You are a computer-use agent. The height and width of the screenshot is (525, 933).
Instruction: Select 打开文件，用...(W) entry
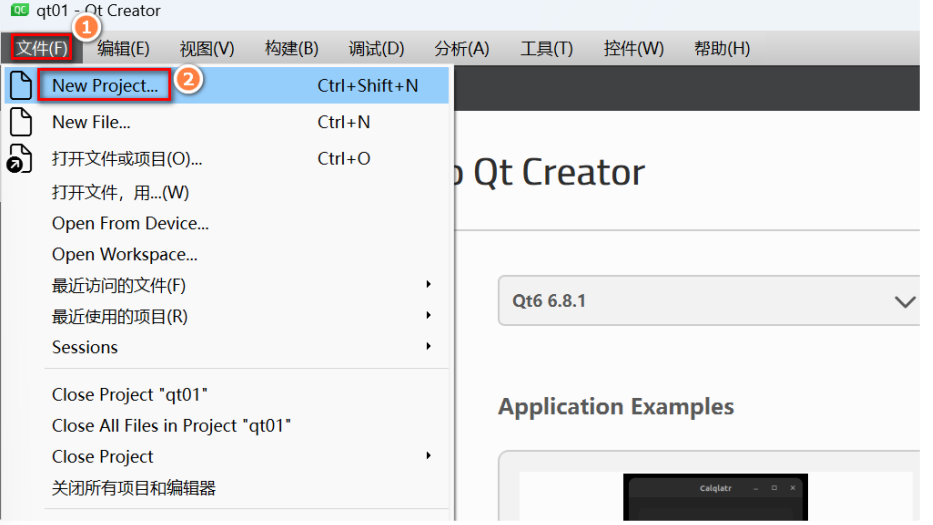click(227, 192)
